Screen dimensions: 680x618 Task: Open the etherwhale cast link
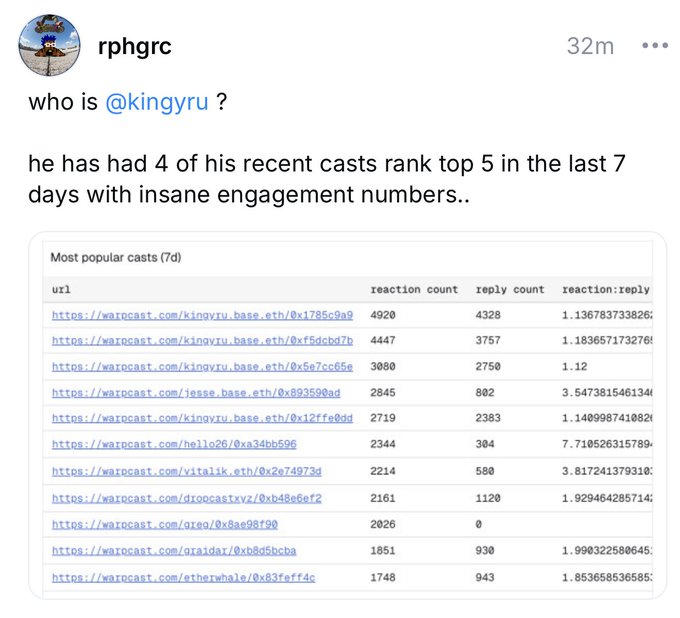click(183, 577)
